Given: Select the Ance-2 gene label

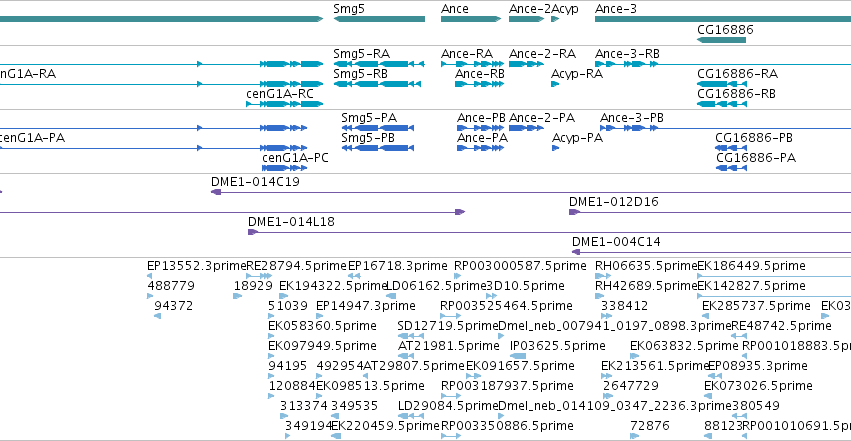Looking at the screenshot, I should [529, 9].
